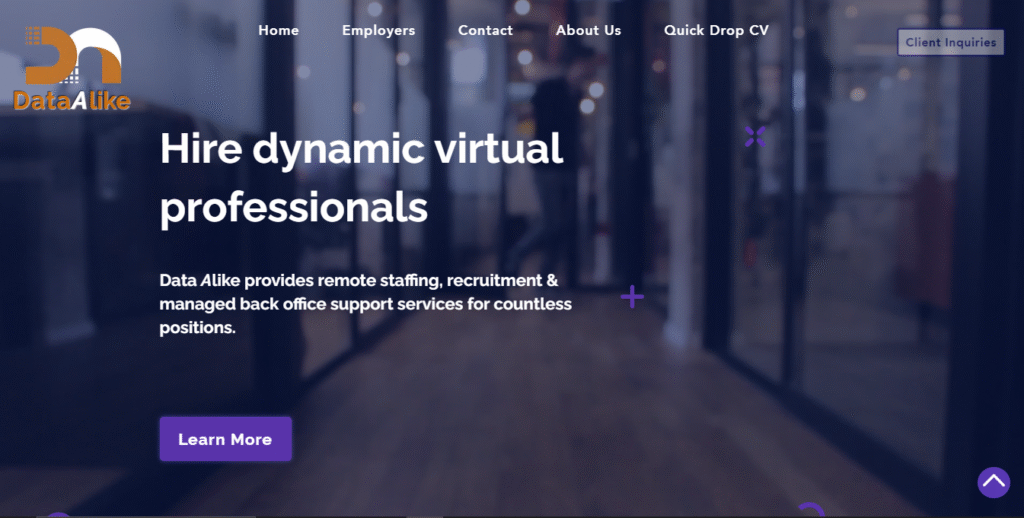Click the DataAlike logo
Viewport: 1024px width, 518px height.
tap(72, 69)
